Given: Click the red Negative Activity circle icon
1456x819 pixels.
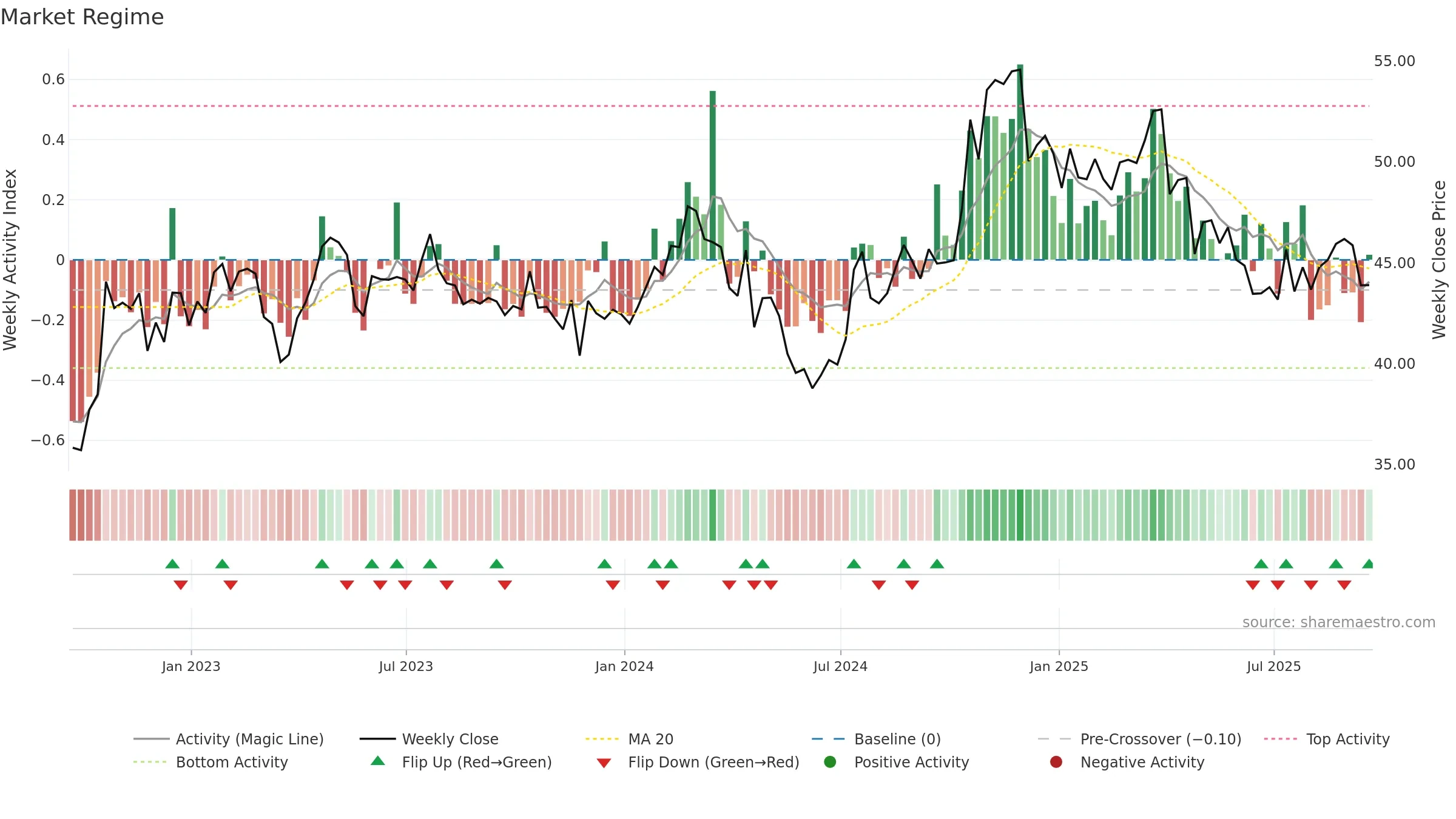Looking at the screenshot, I should (x=1056, y=762).
